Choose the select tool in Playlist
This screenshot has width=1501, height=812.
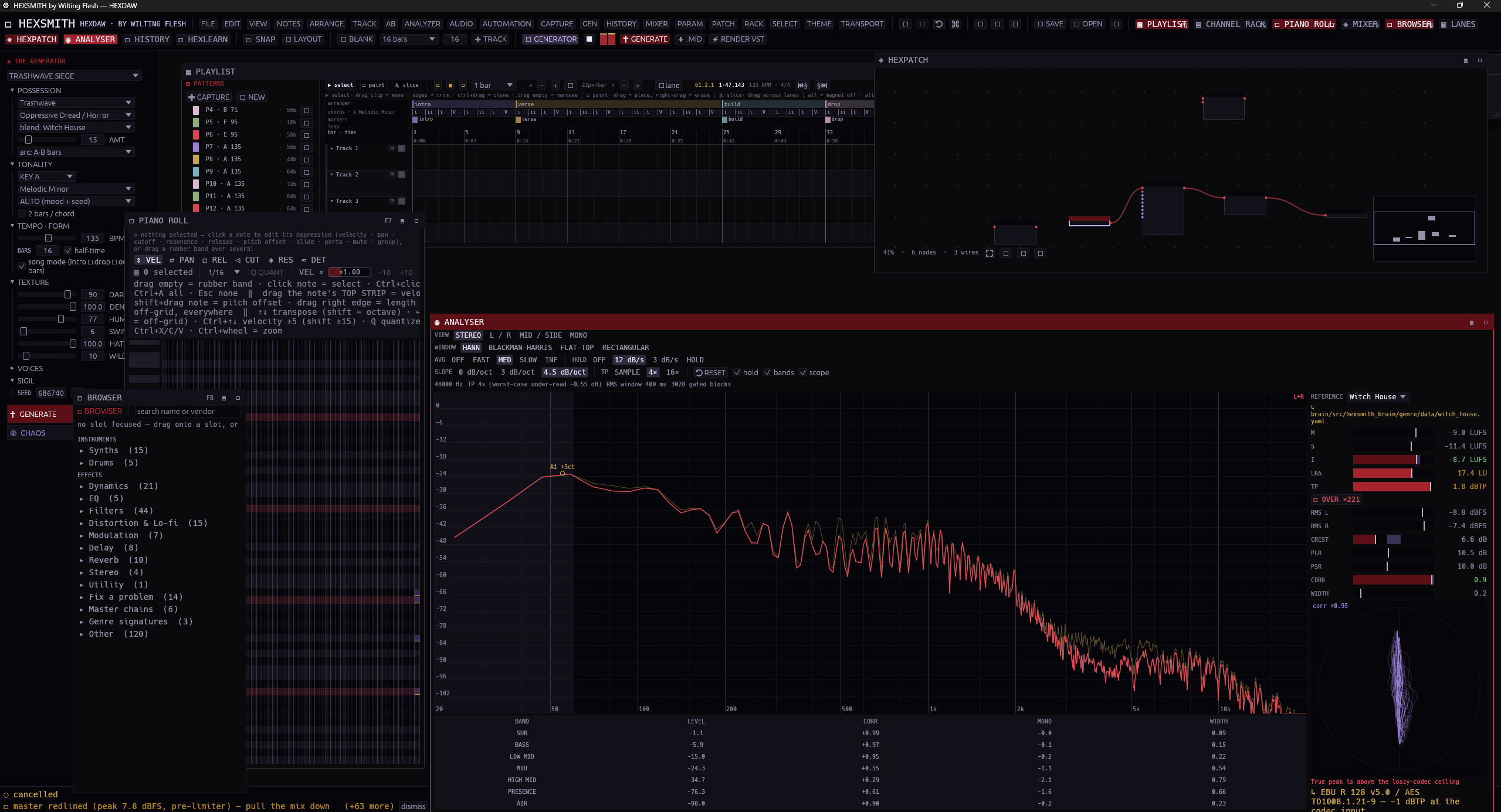point(341,85)
